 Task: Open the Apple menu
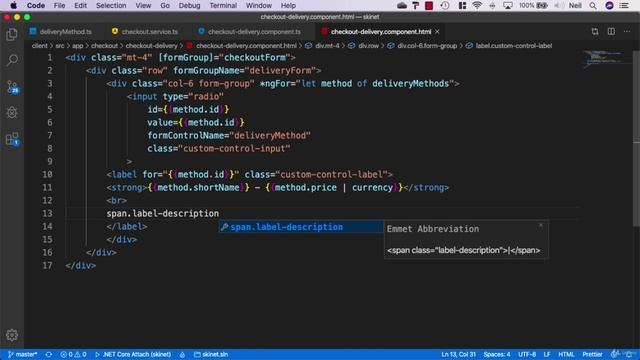tap(13, 6)
